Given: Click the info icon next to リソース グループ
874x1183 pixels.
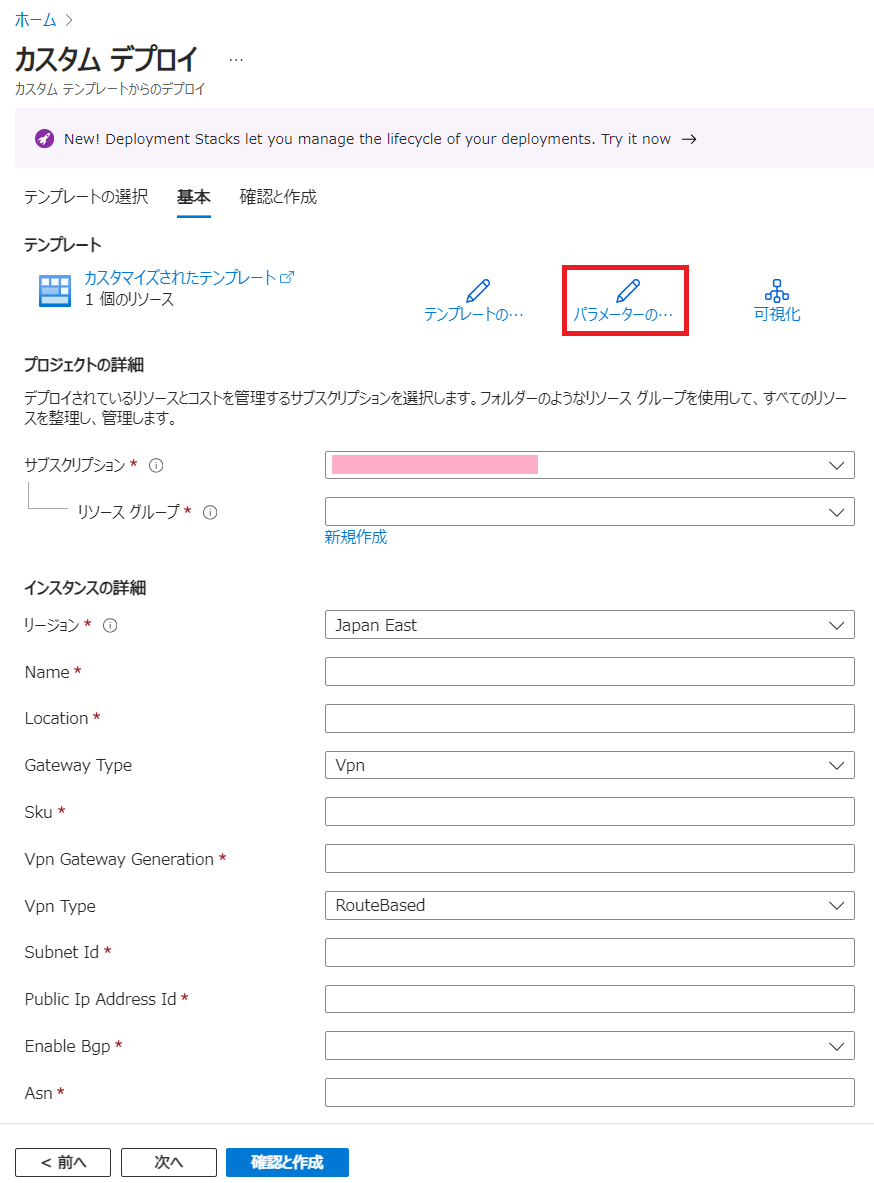Looking at the screenshot, I should [x=211, y=512].
